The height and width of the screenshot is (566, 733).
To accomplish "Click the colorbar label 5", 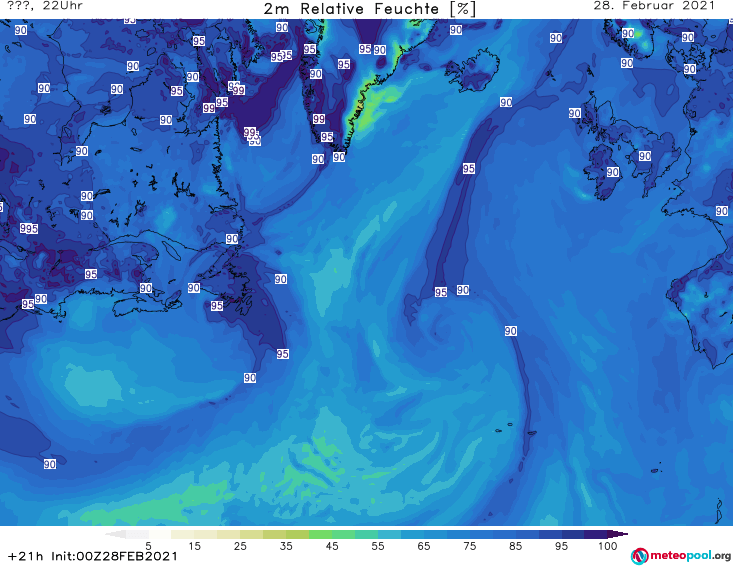I will pyautogui.click(x=148, y=546).
